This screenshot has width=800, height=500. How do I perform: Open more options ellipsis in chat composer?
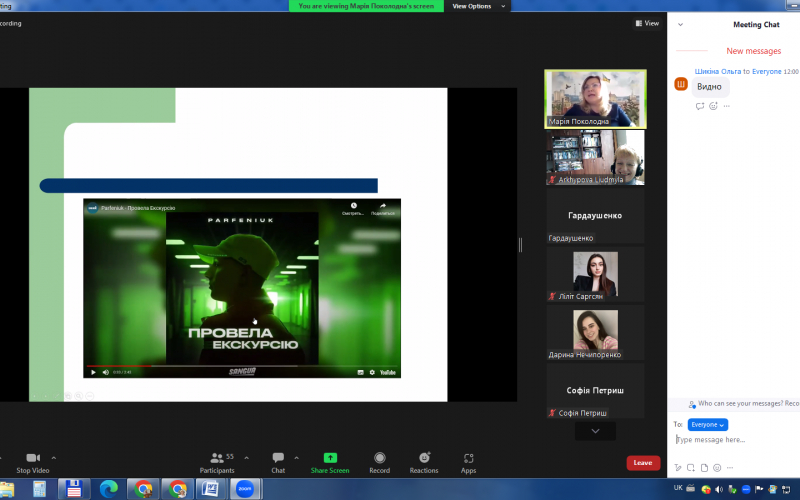point(730,467)
